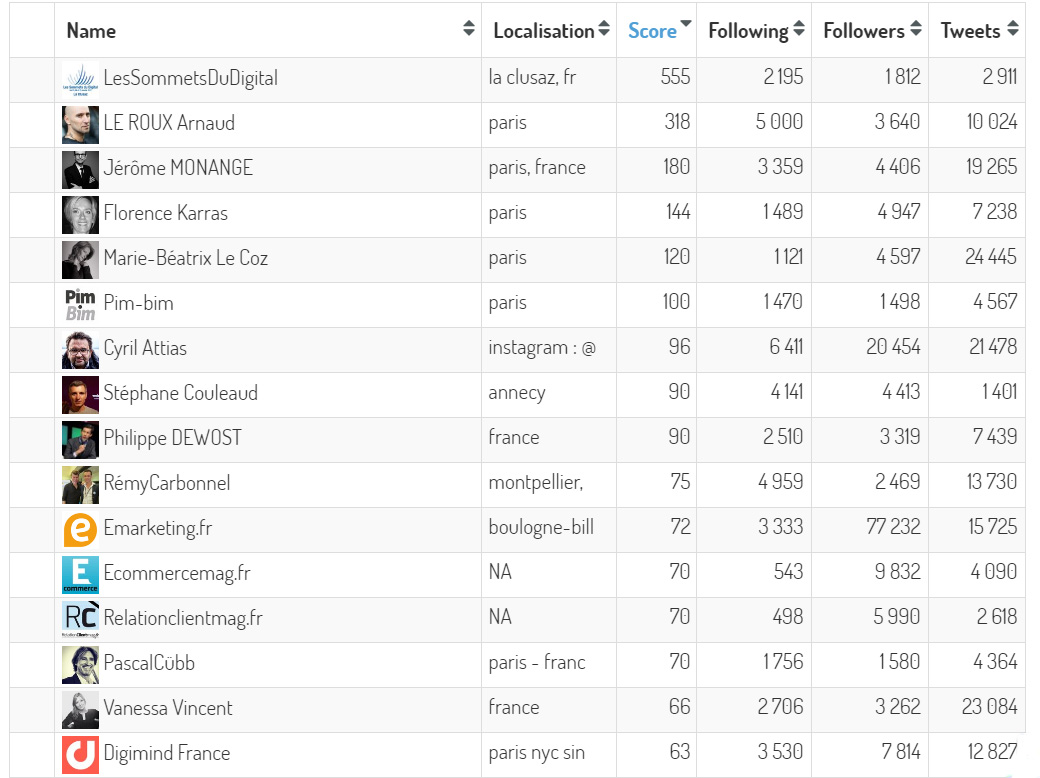Click the Ecommercemag.fr blue E logo

[80, 573]
